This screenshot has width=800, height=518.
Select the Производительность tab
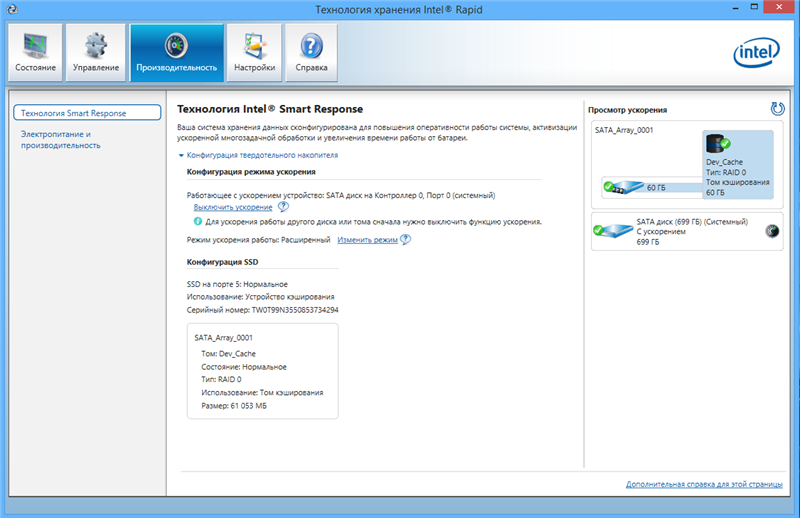click(x=177, y=53)
